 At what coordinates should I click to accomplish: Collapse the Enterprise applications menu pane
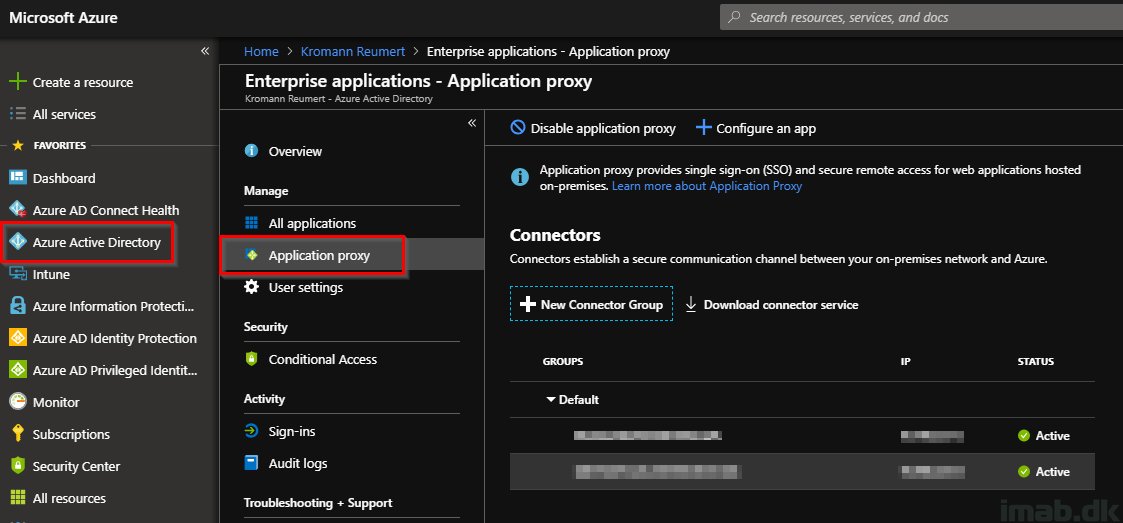pos(472,123)
